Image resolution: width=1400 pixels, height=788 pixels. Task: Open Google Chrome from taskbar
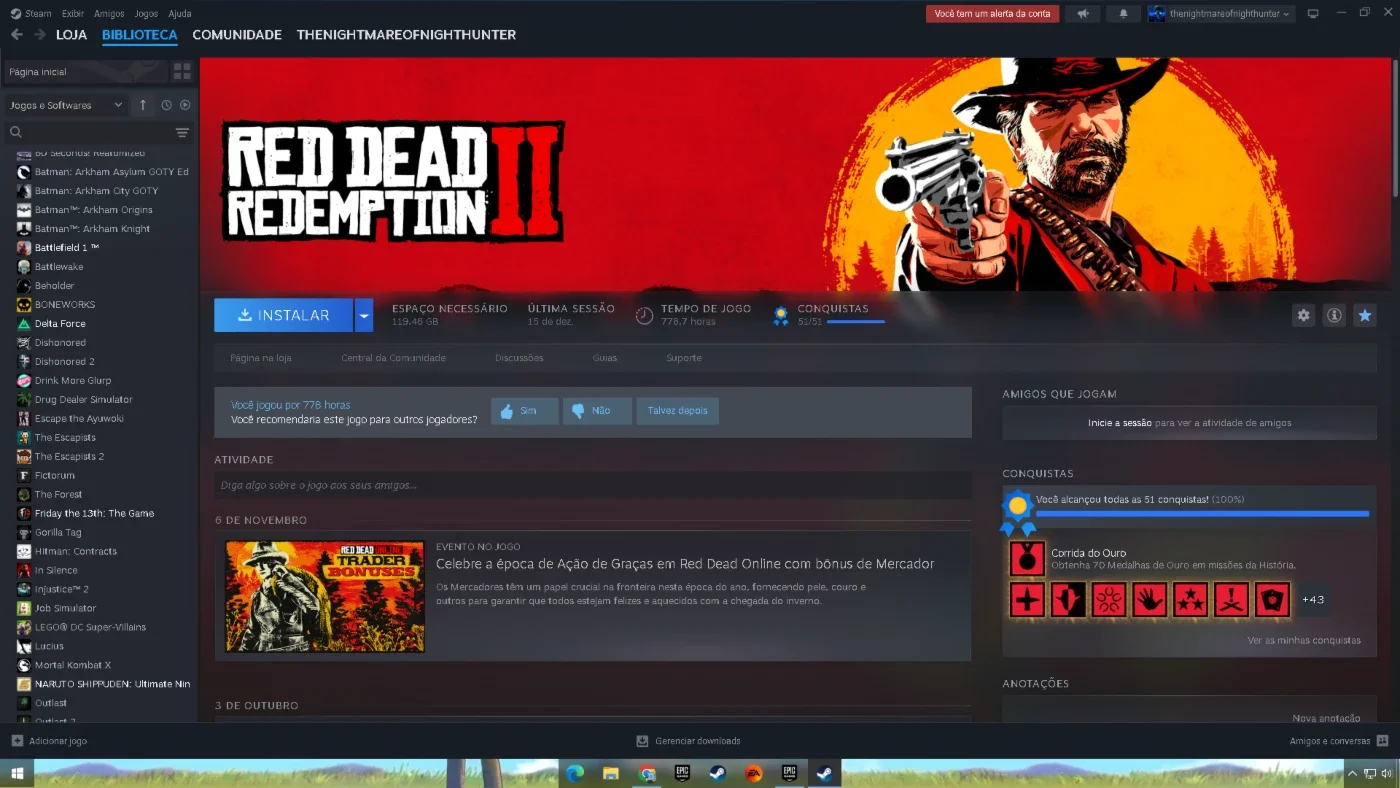pos(647,773)
